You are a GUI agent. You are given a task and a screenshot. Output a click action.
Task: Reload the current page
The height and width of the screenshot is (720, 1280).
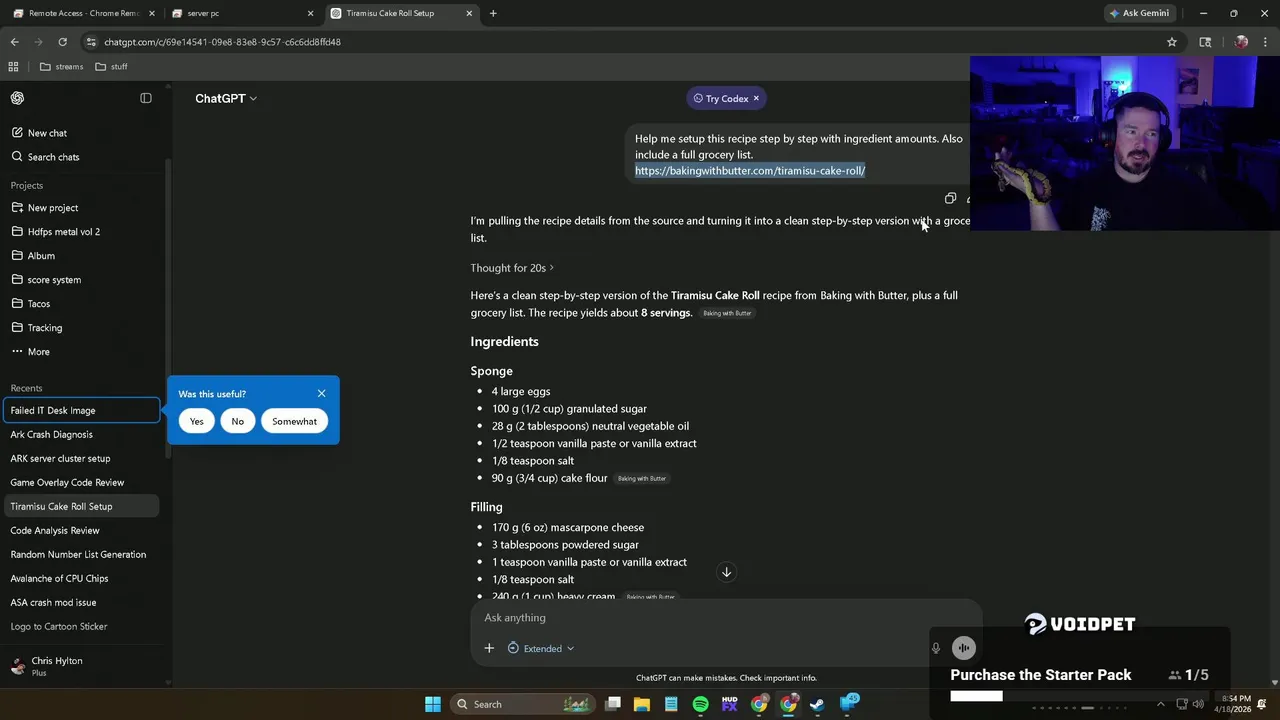(x=62, y=42)
